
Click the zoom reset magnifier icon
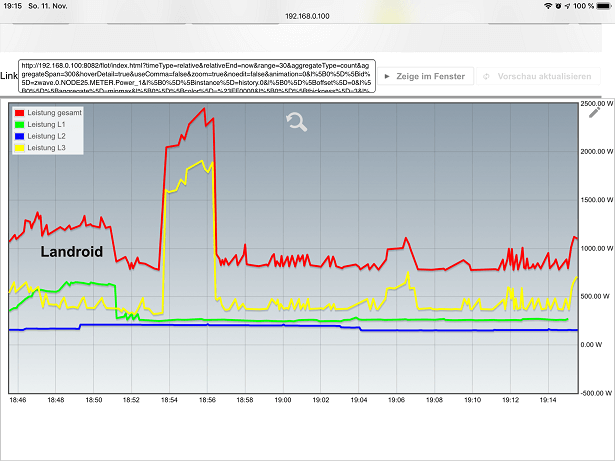click(296, 122)
